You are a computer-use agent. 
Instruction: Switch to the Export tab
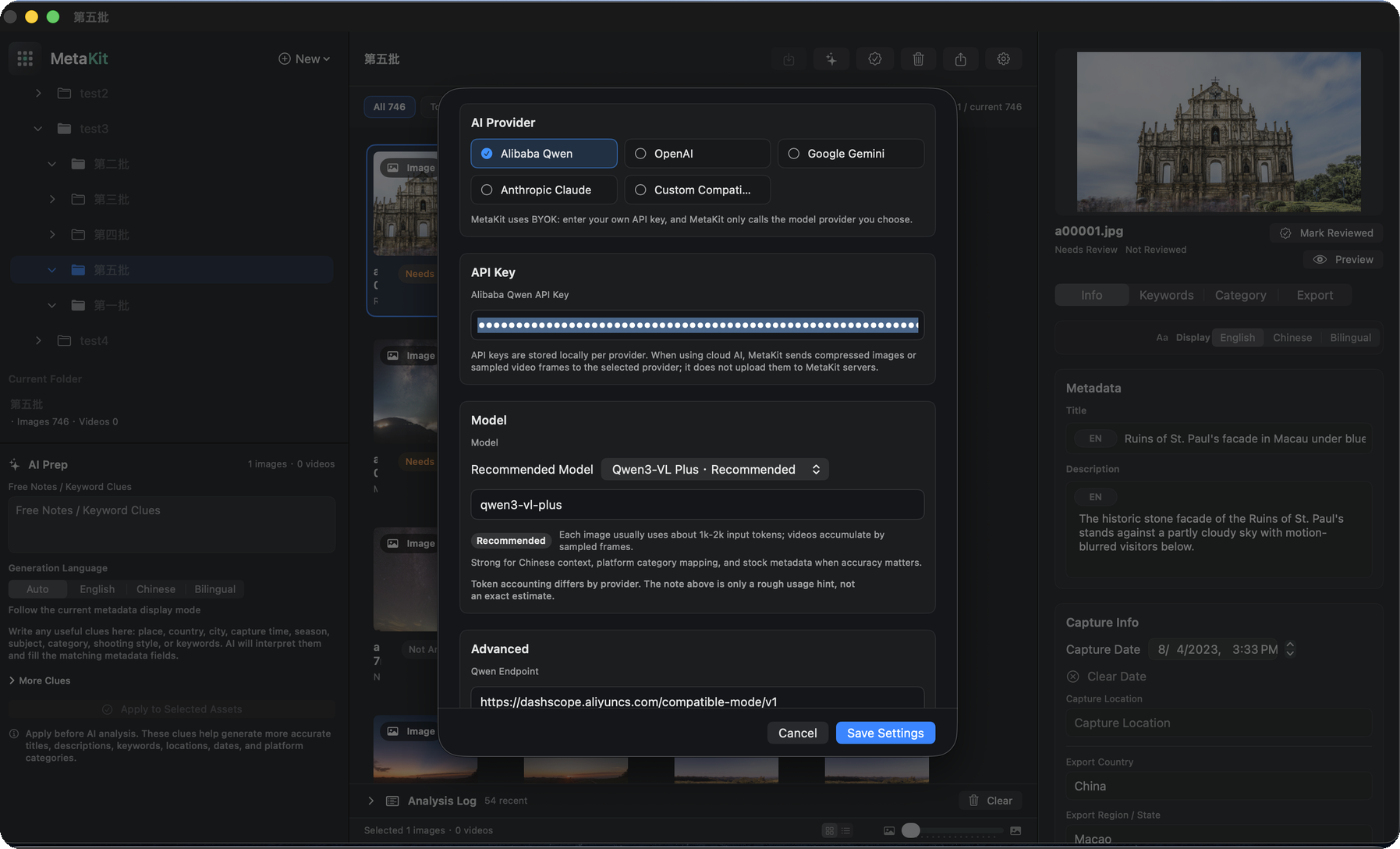click(1314, 295)
